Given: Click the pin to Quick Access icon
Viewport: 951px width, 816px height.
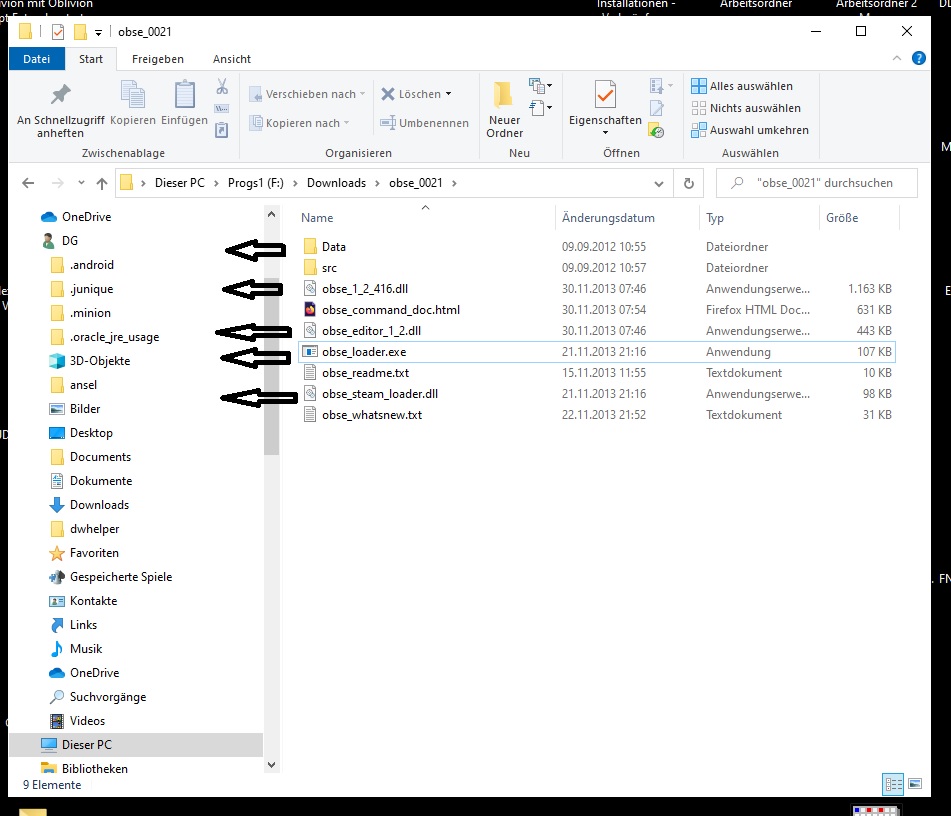Looking at the screenshot, I should [x=60, y=95].
